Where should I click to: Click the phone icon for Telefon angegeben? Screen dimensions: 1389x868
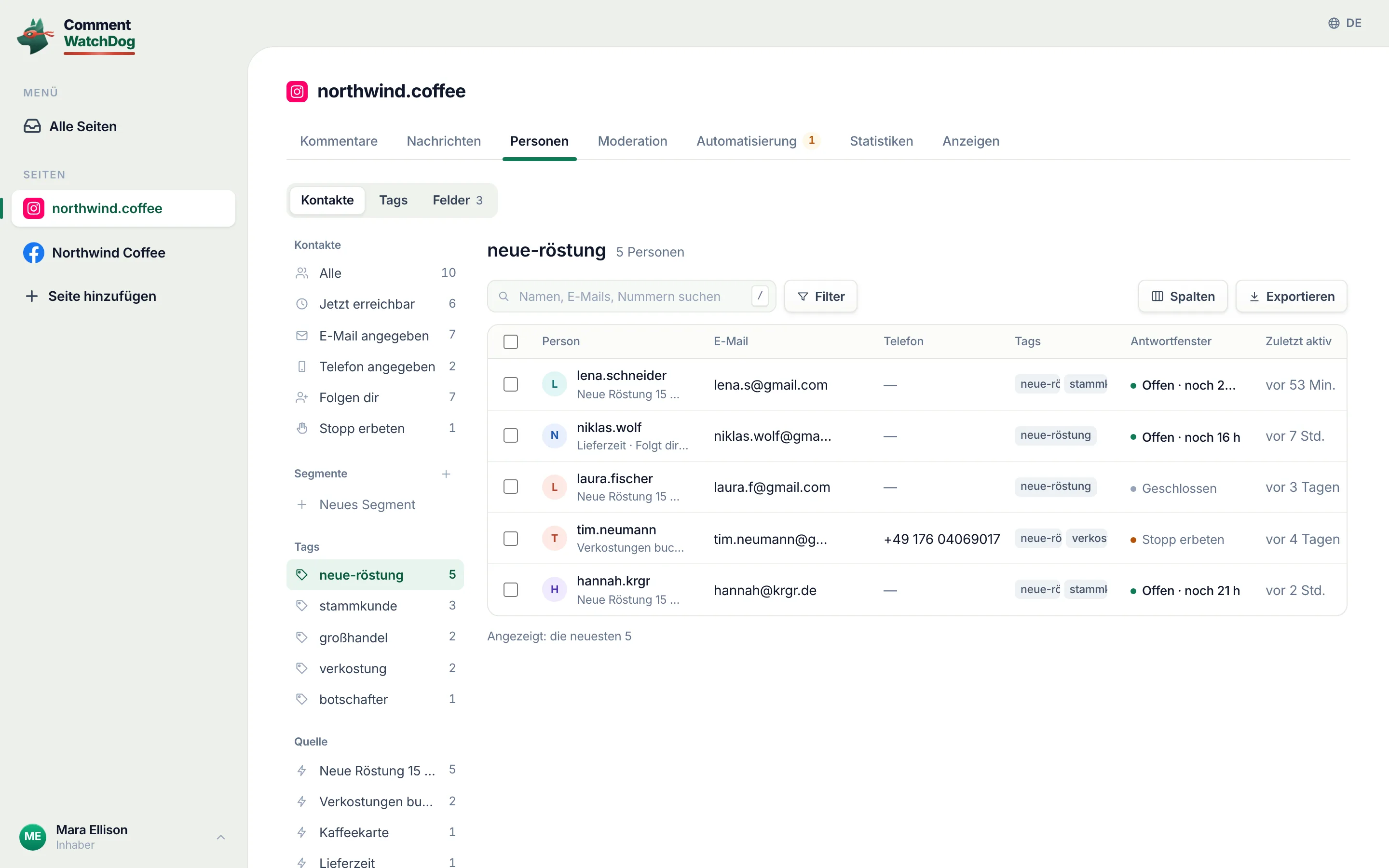coord(302,366)
